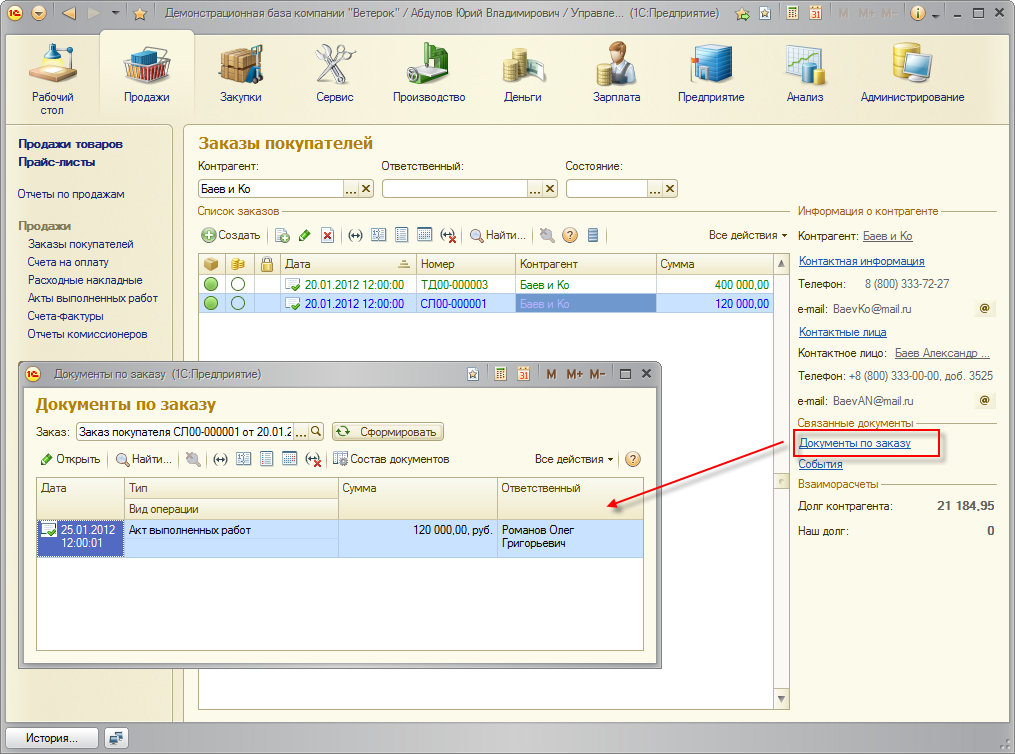Image resolution: width=1015 pixels, height=754 pixels.
Task: Switch to the Закупки section
Action: 240,72
